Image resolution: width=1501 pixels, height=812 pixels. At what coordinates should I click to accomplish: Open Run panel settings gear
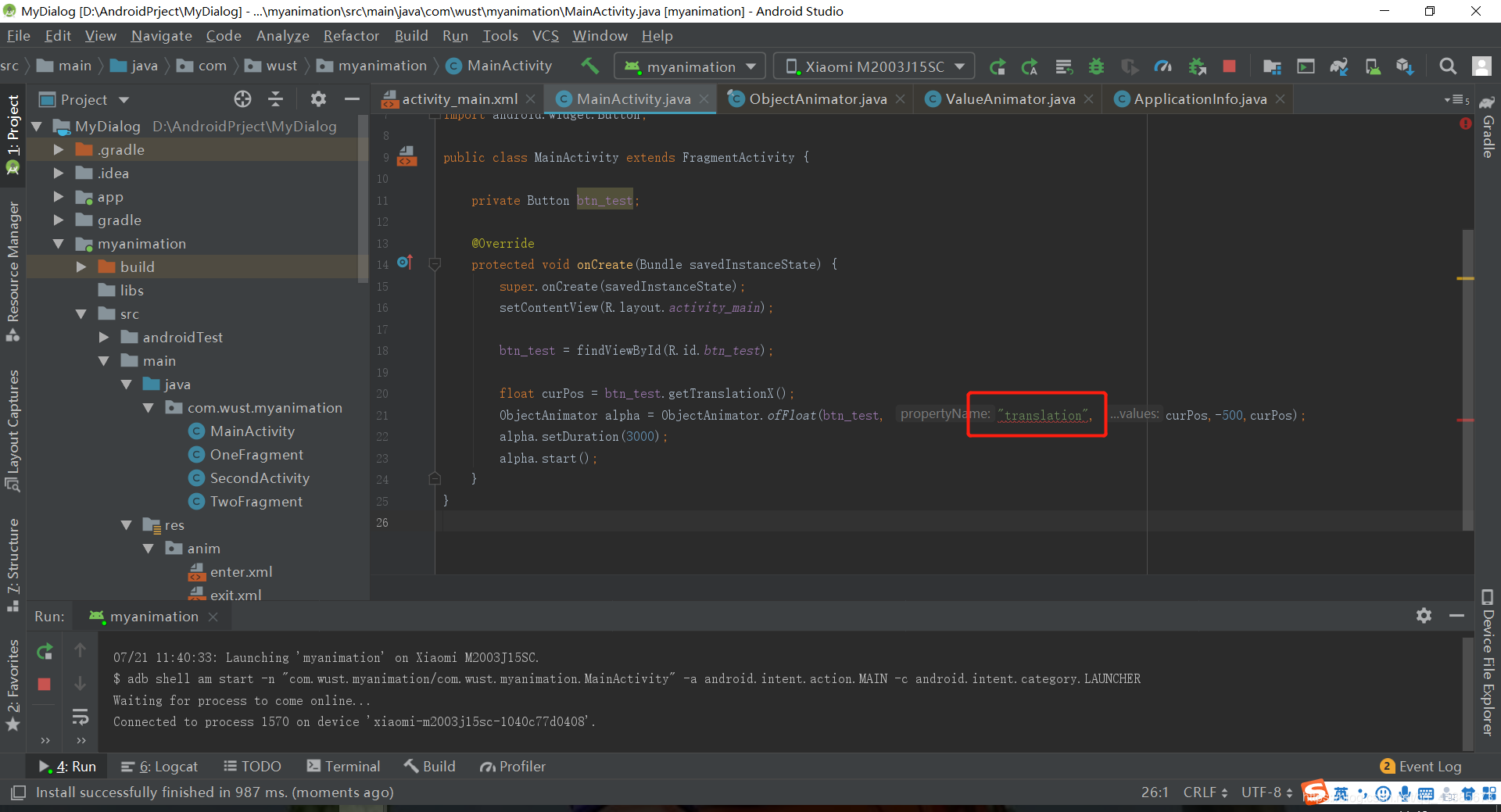1424,616
